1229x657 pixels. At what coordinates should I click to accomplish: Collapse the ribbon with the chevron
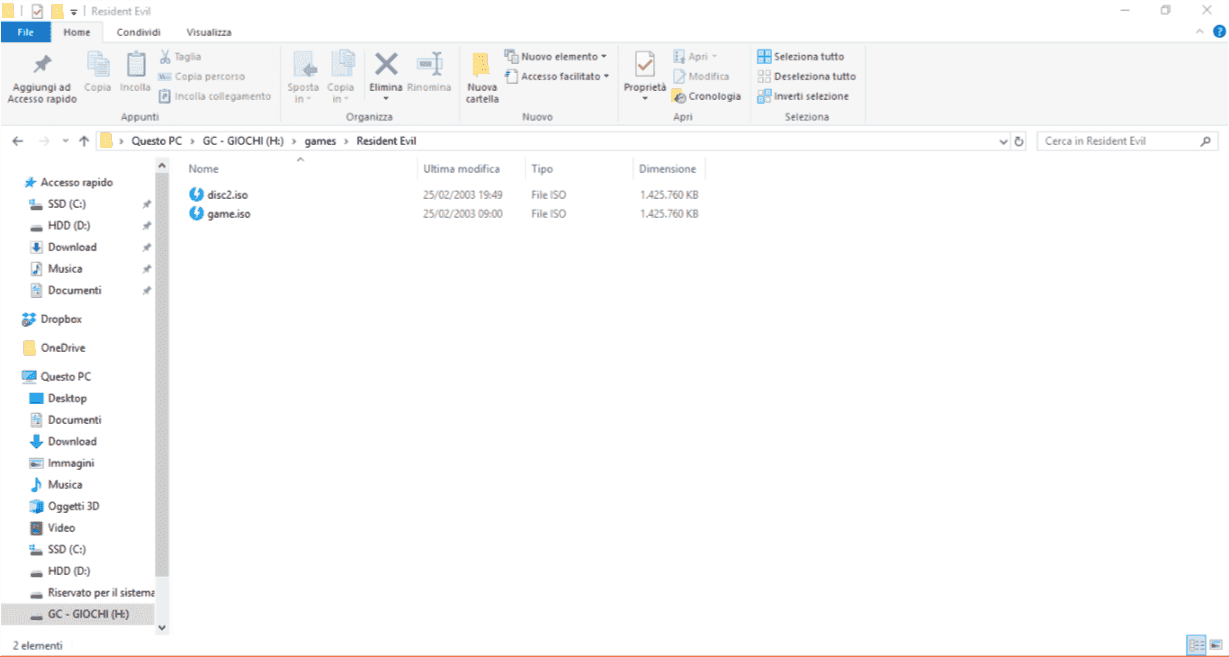point(1202,33)
